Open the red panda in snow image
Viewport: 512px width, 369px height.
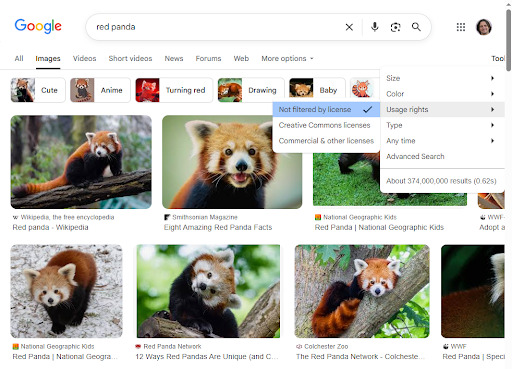[x=67, y=291]
